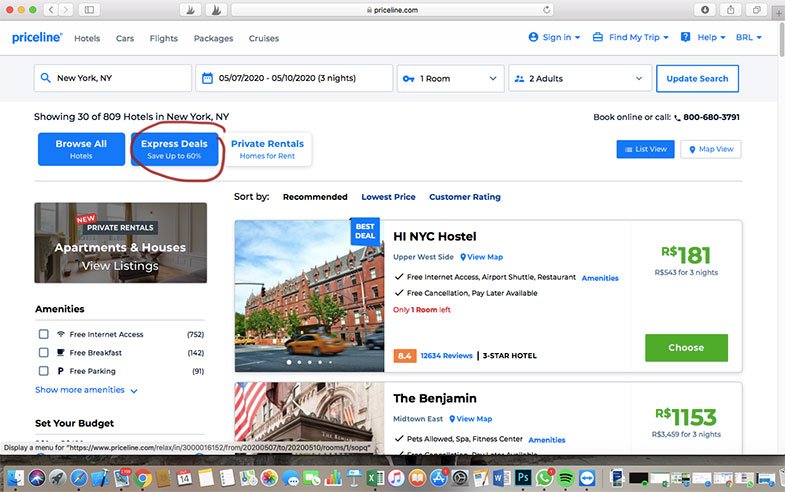The height and width of the screenshot is (492, 785).
Task: Launch Photoshop from the dock
Action: 523,477
